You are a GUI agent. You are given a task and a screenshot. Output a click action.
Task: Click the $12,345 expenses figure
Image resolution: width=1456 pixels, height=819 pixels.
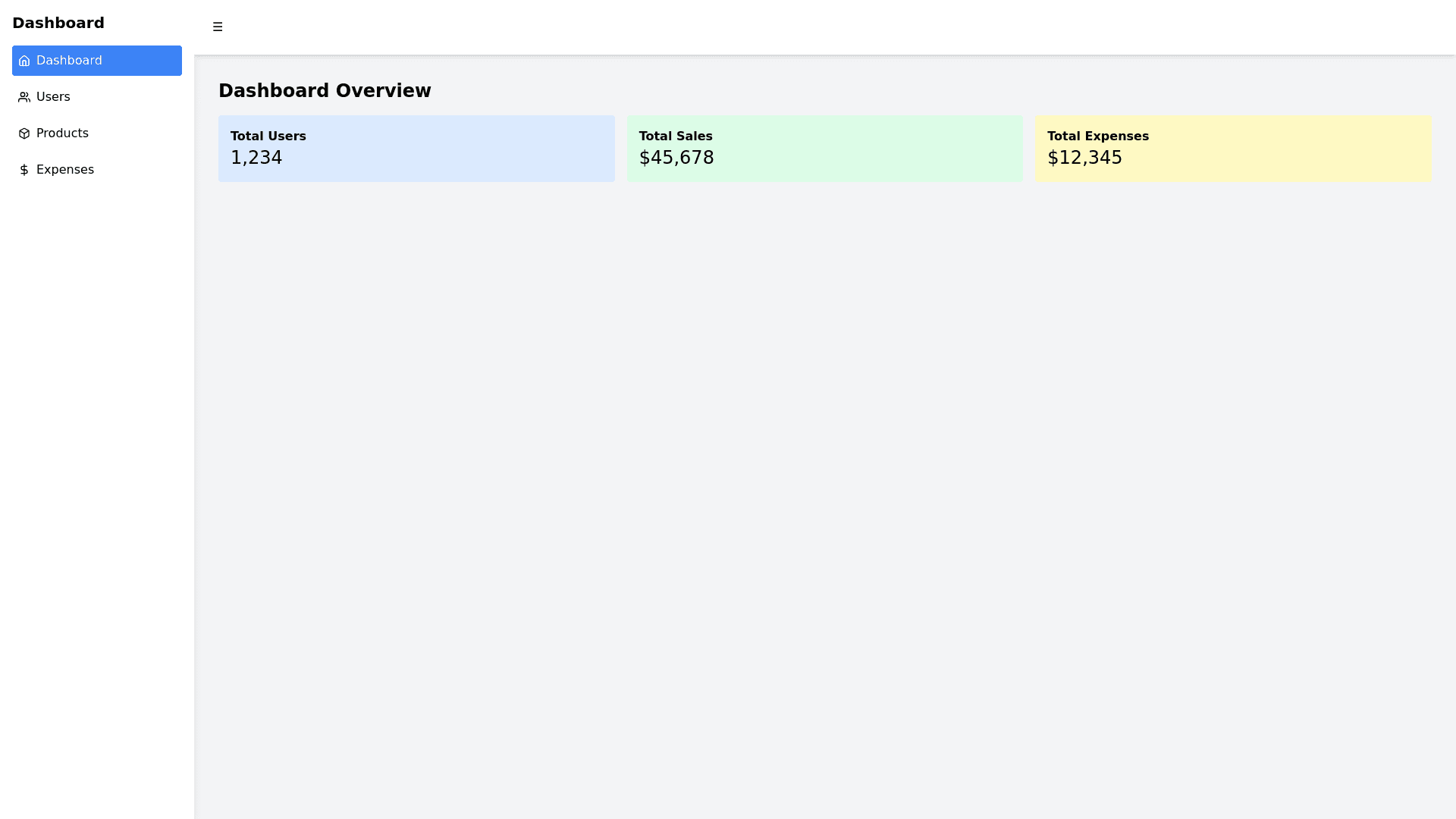tap(1084, 158)
